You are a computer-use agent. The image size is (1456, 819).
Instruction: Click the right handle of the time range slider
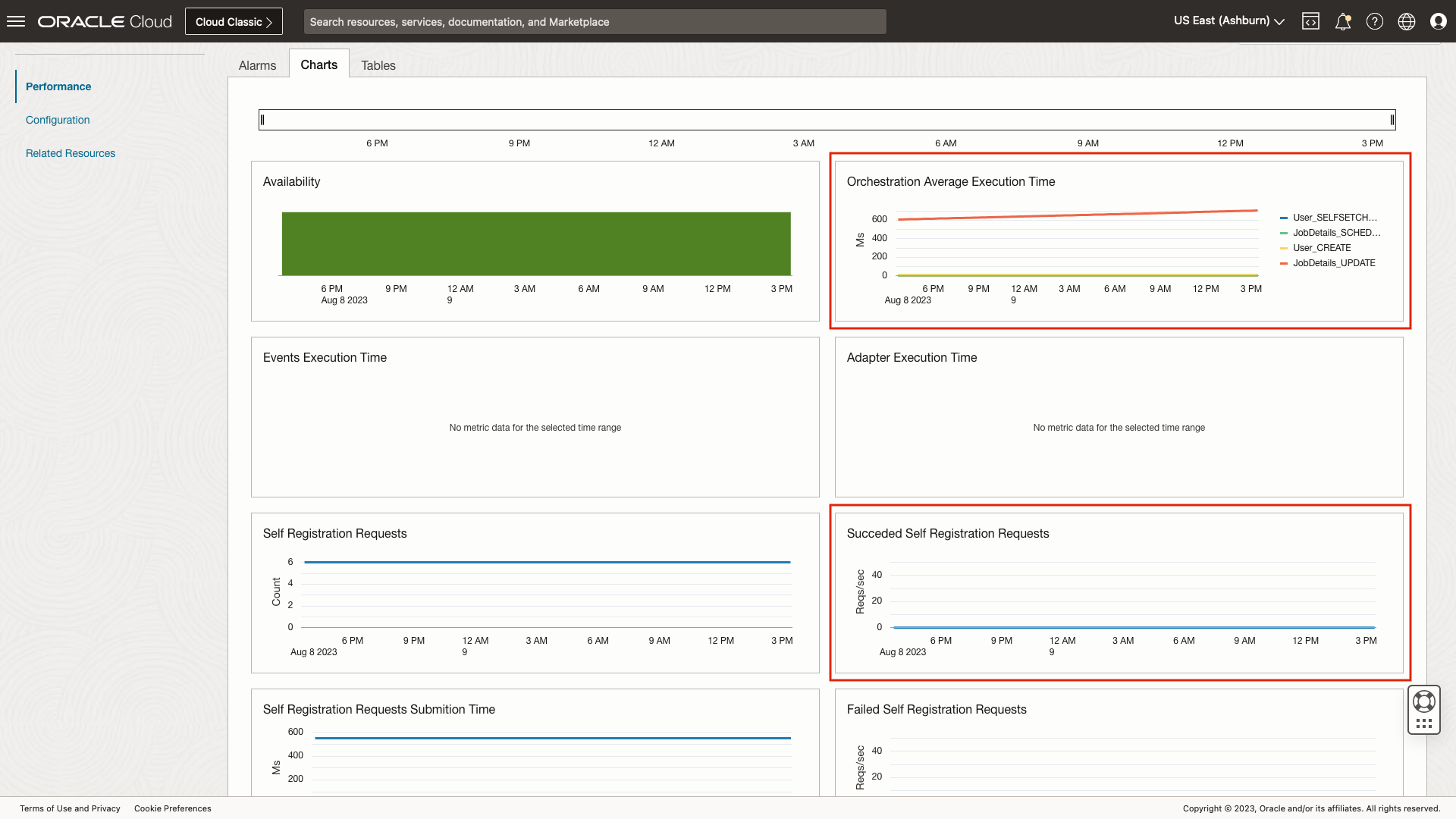pyautogui.click(x=1392, y=120)
